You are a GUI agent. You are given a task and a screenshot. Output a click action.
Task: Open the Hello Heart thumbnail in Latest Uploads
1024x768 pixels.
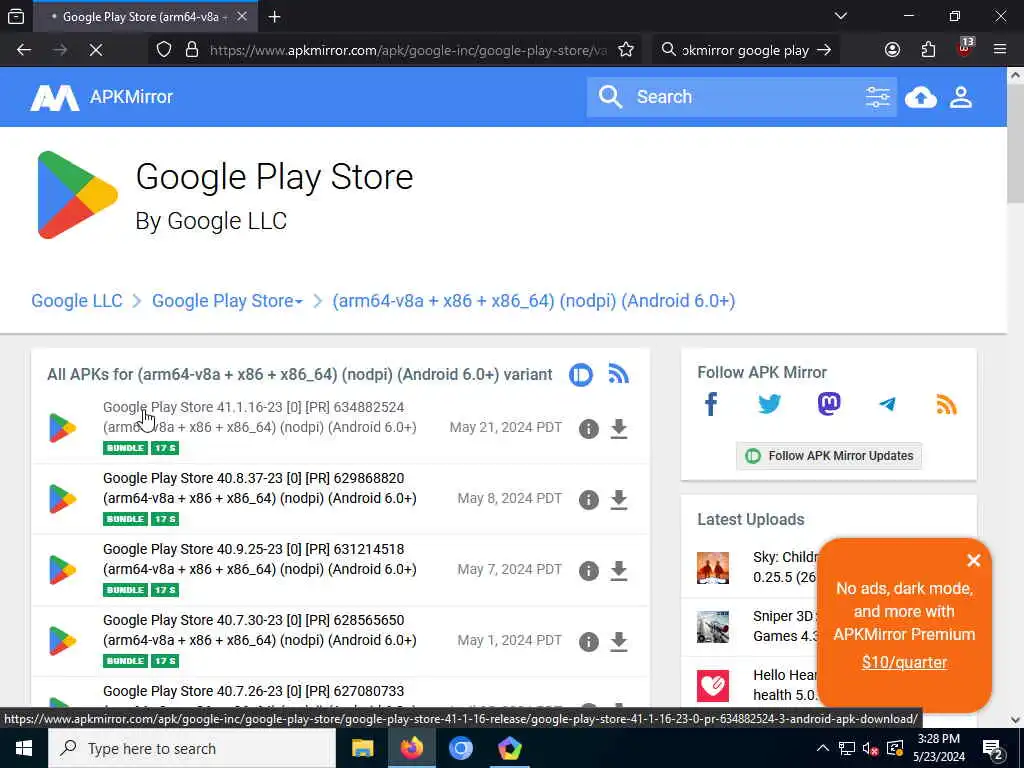(712, 686)
